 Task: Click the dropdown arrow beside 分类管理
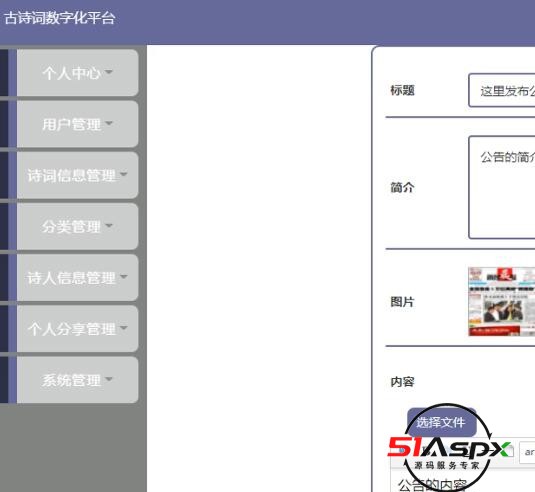109,226
